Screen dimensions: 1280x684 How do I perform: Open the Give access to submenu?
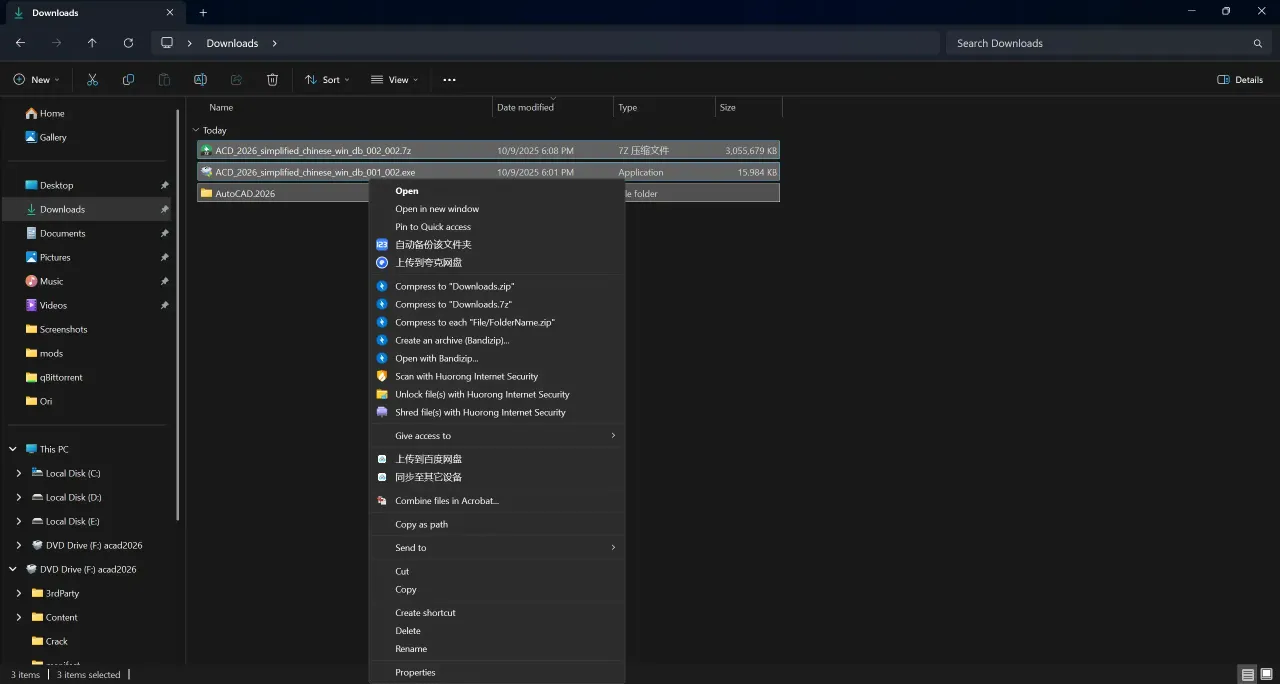[x=497, y=436]
